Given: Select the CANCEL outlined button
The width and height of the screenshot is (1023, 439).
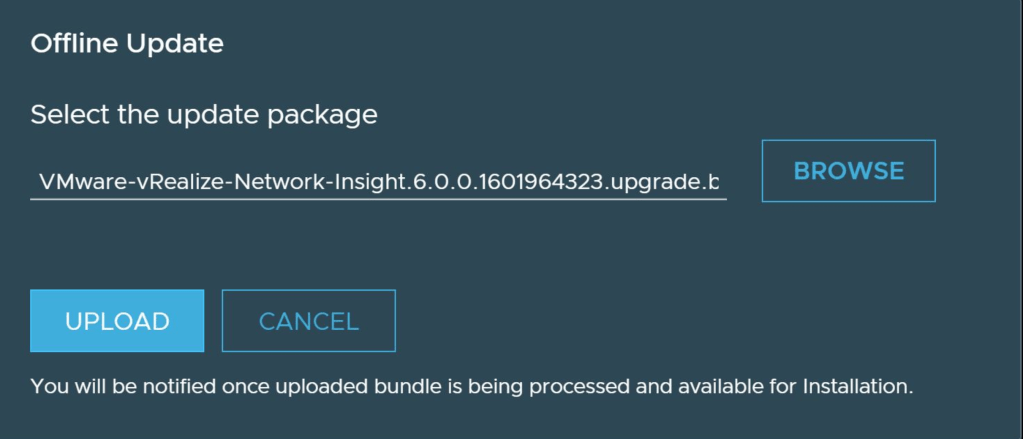Looking at the screenshot, I should pos(308,321).
